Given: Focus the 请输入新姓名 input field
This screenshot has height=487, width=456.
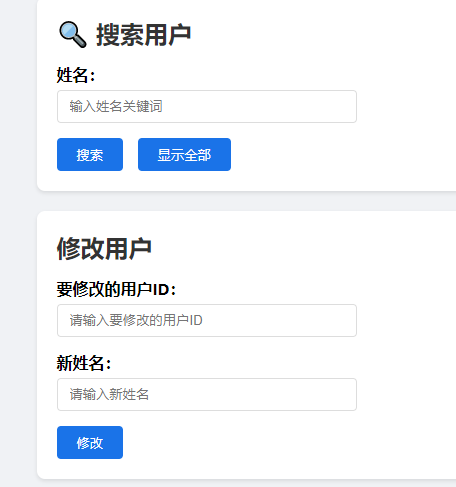Looking at the screenshot, I should click(x=207, y=394).
